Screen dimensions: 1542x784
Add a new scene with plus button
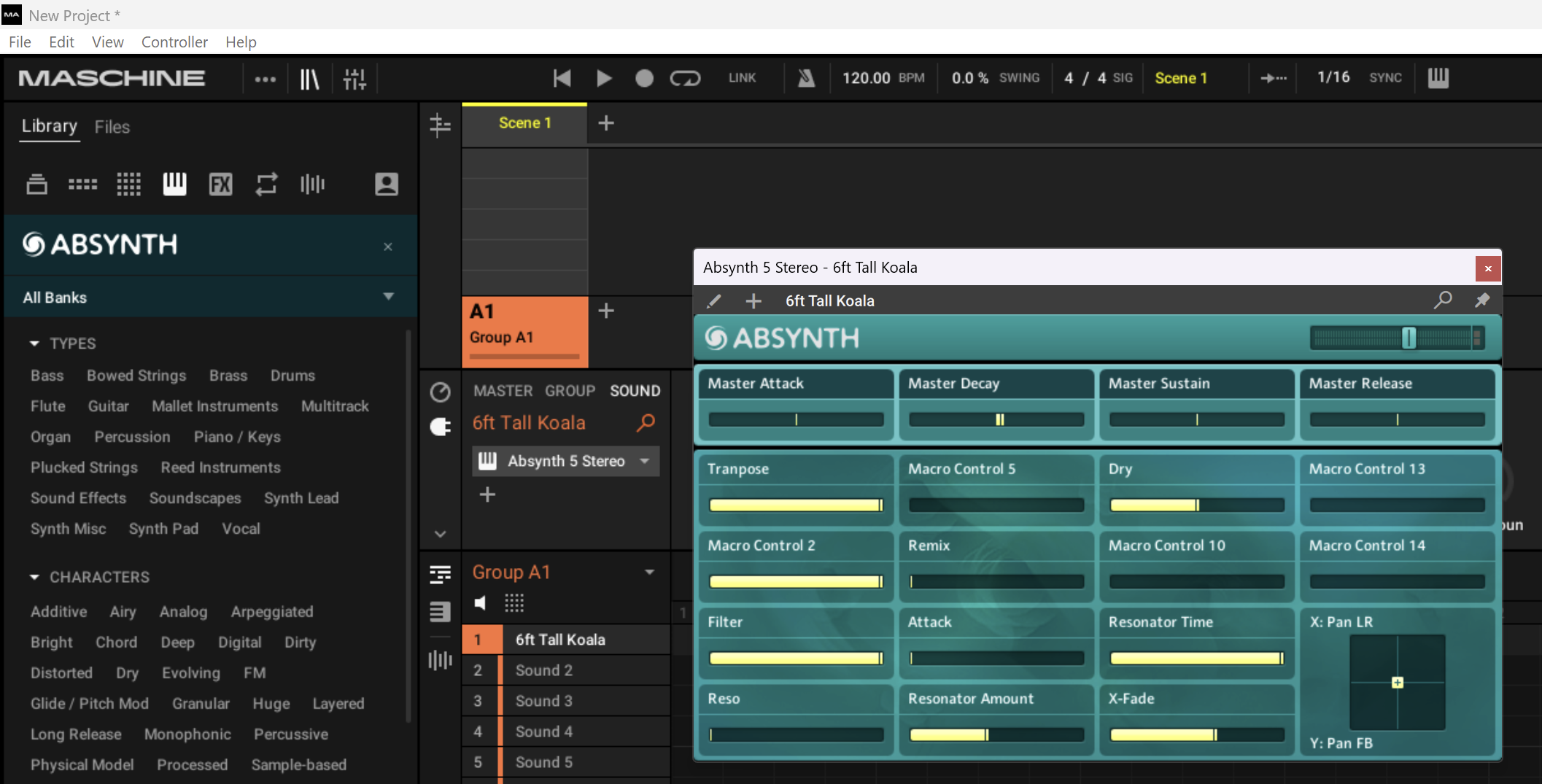click(606, 123)
